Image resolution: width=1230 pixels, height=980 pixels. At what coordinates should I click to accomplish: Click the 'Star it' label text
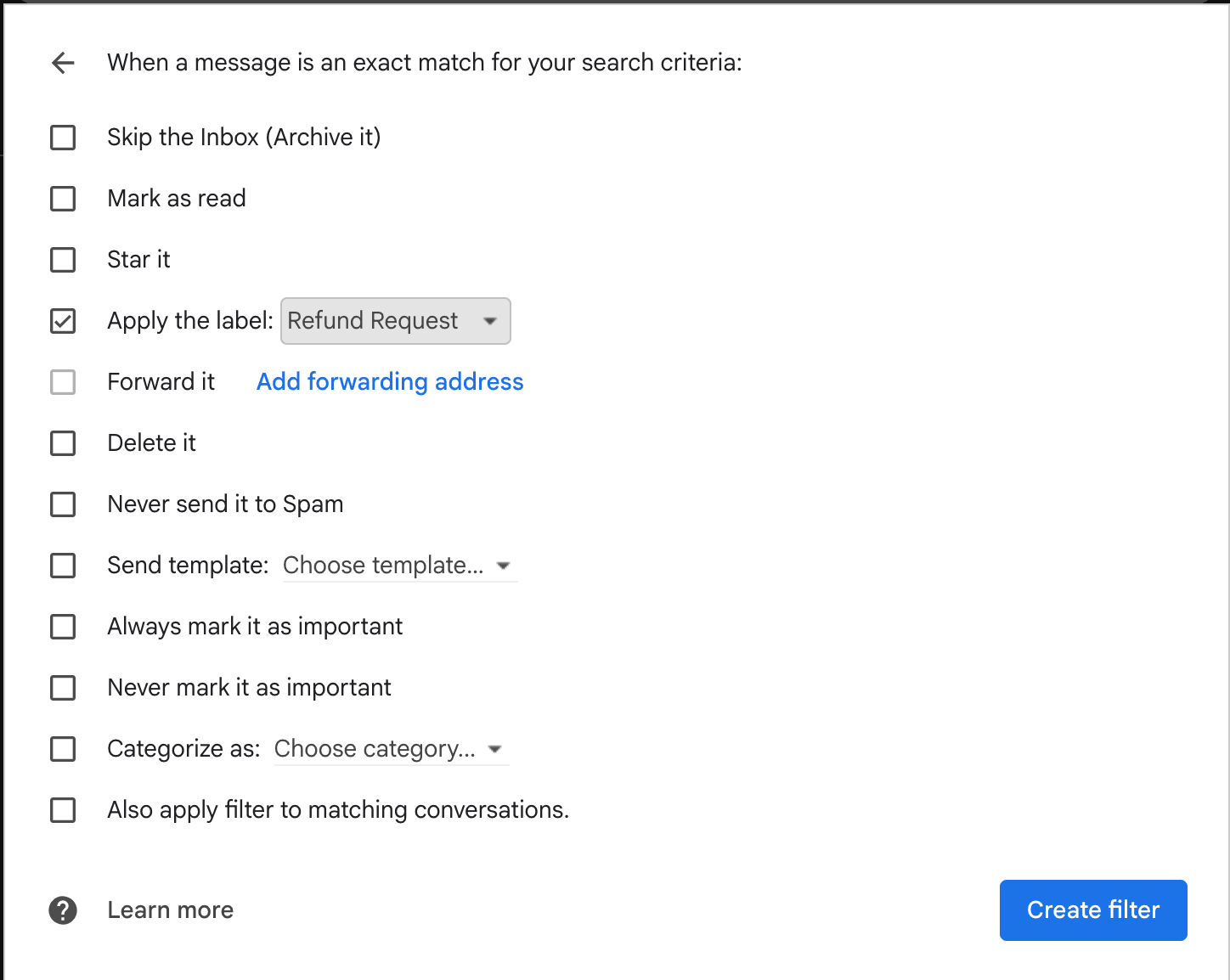click(x=138, y=260)
